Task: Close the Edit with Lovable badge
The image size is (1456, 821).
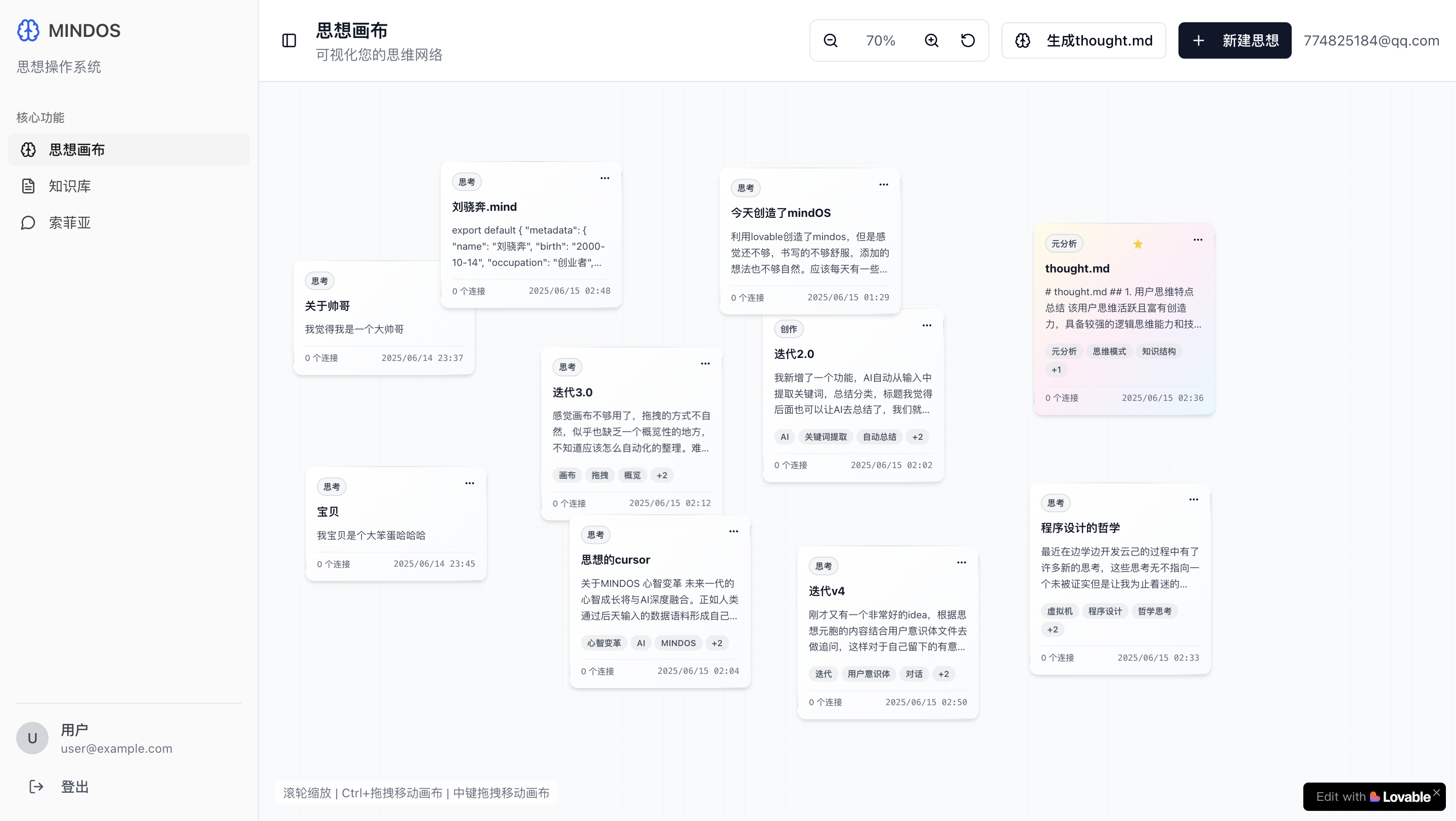Action: [x=1436, y=792]
